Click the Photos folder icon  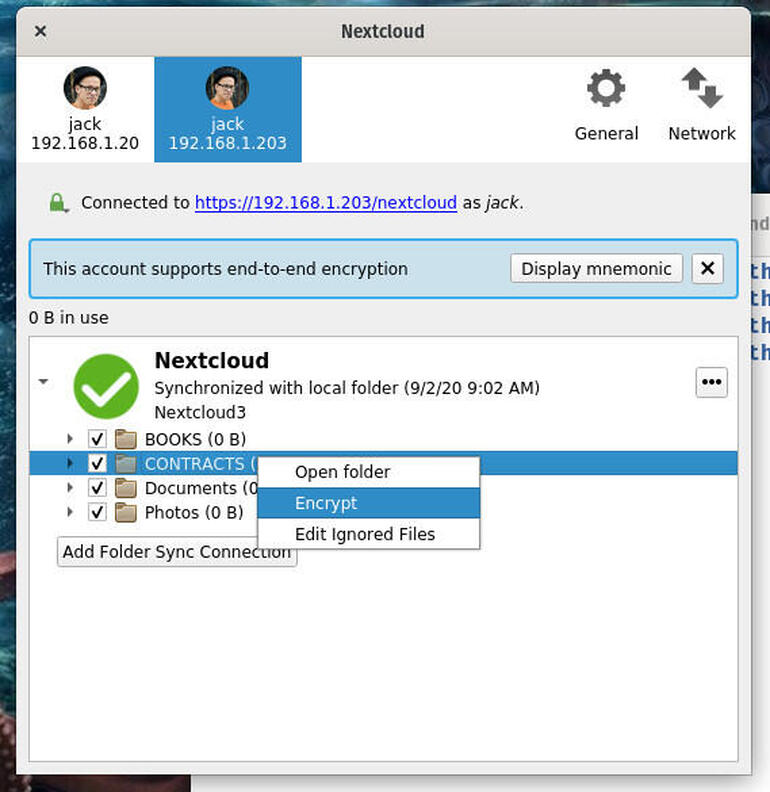(126, 512)
